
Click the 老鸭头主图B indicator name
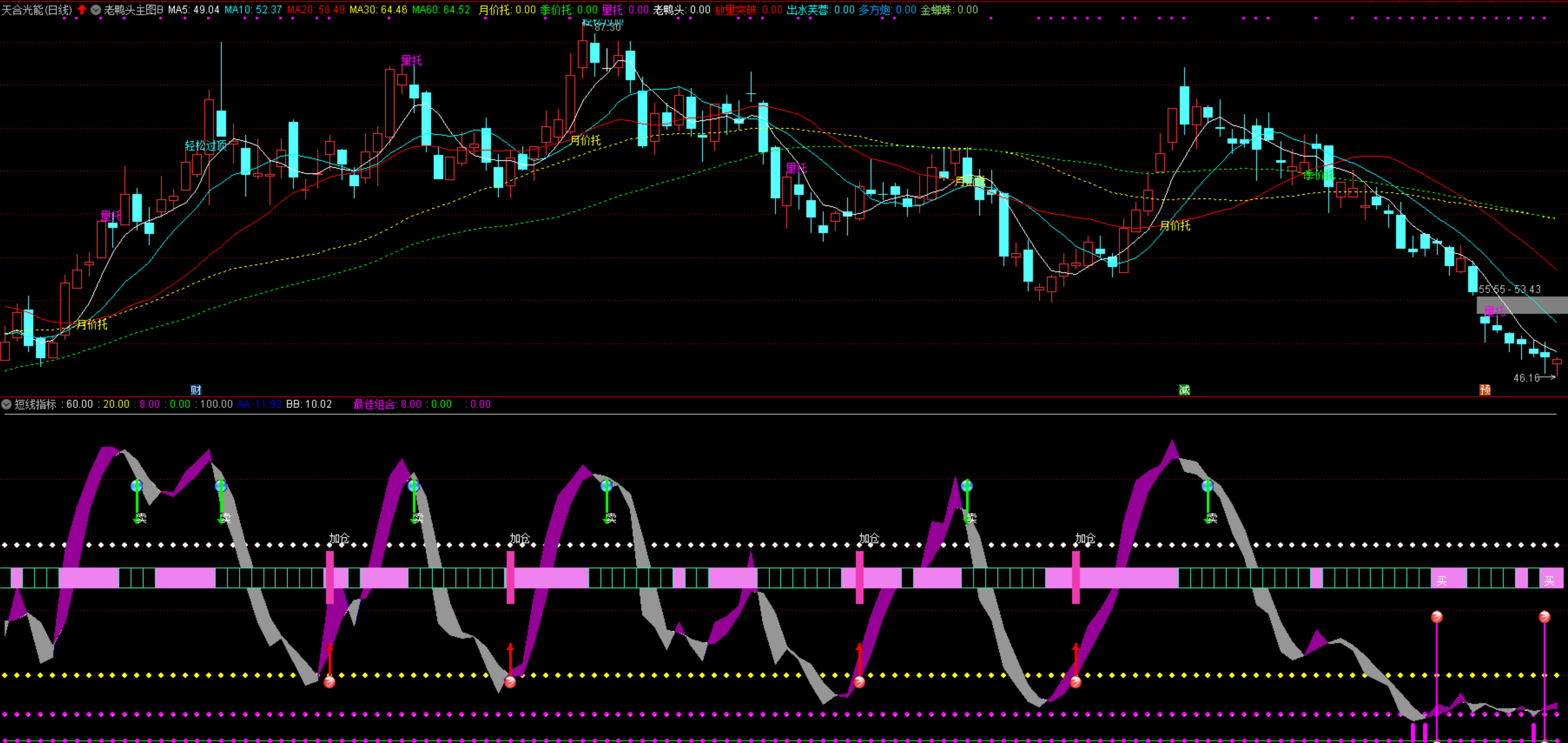(x=133, y=10)
